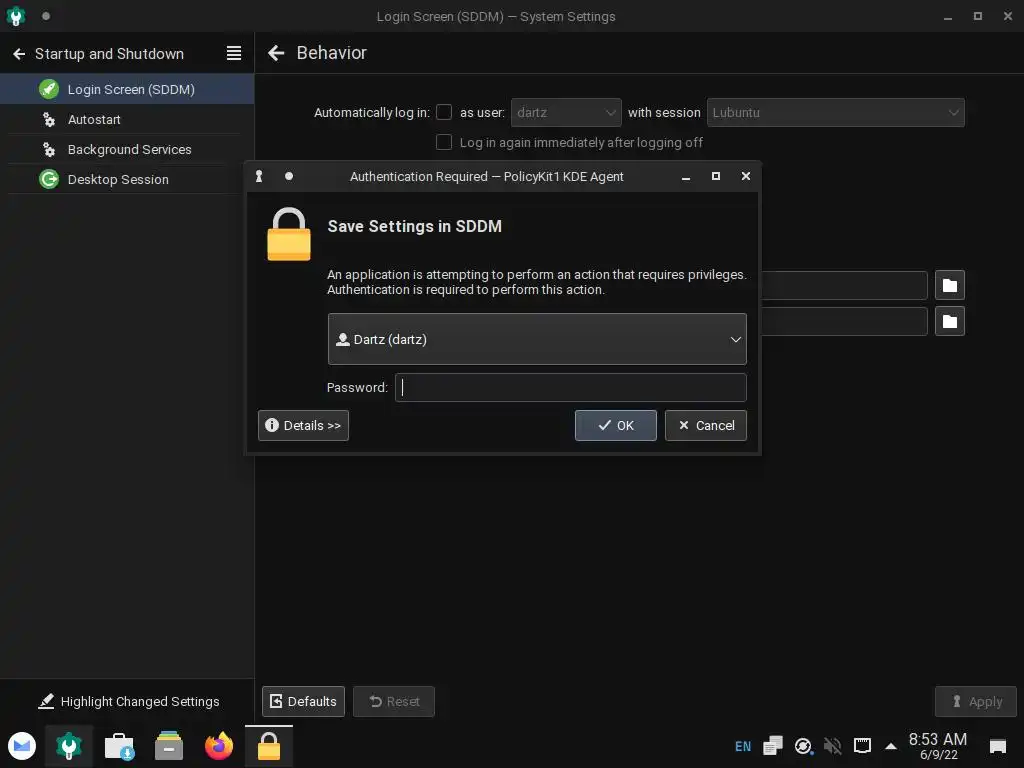
Task: Open Background Services settings
Action: coord(127,150)
